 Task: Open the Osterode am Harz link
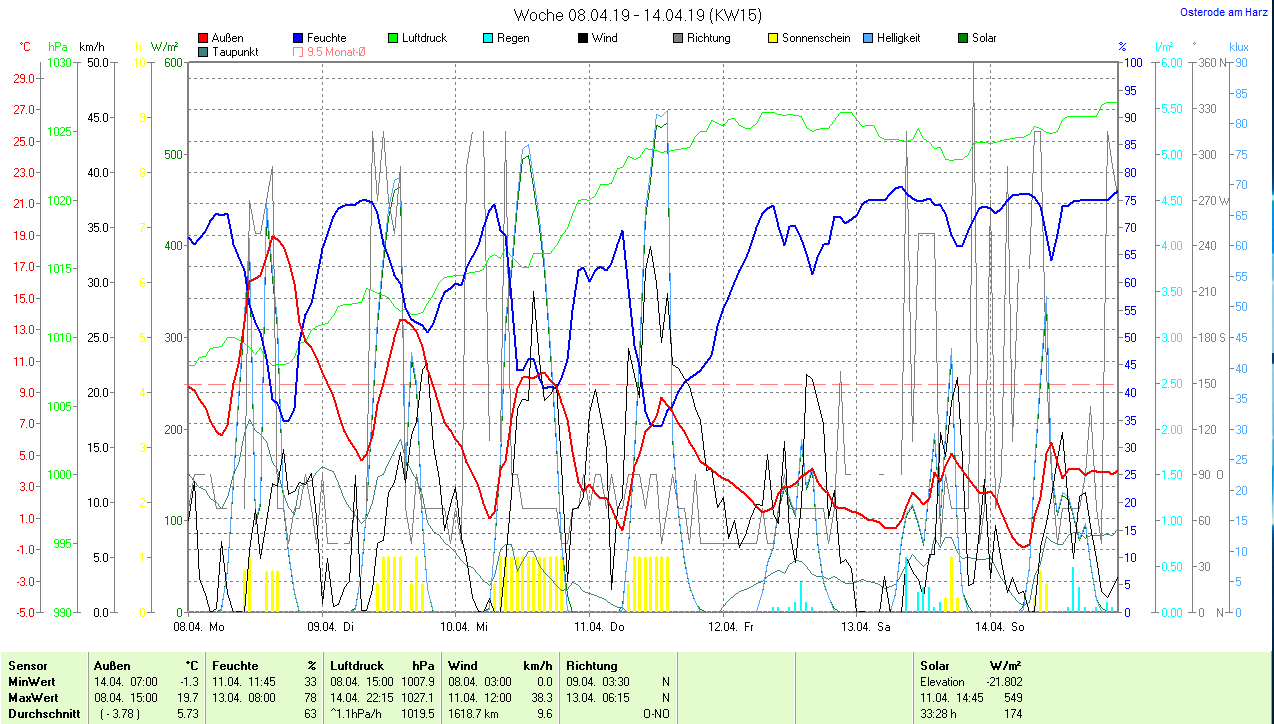tap(1223, 13)
